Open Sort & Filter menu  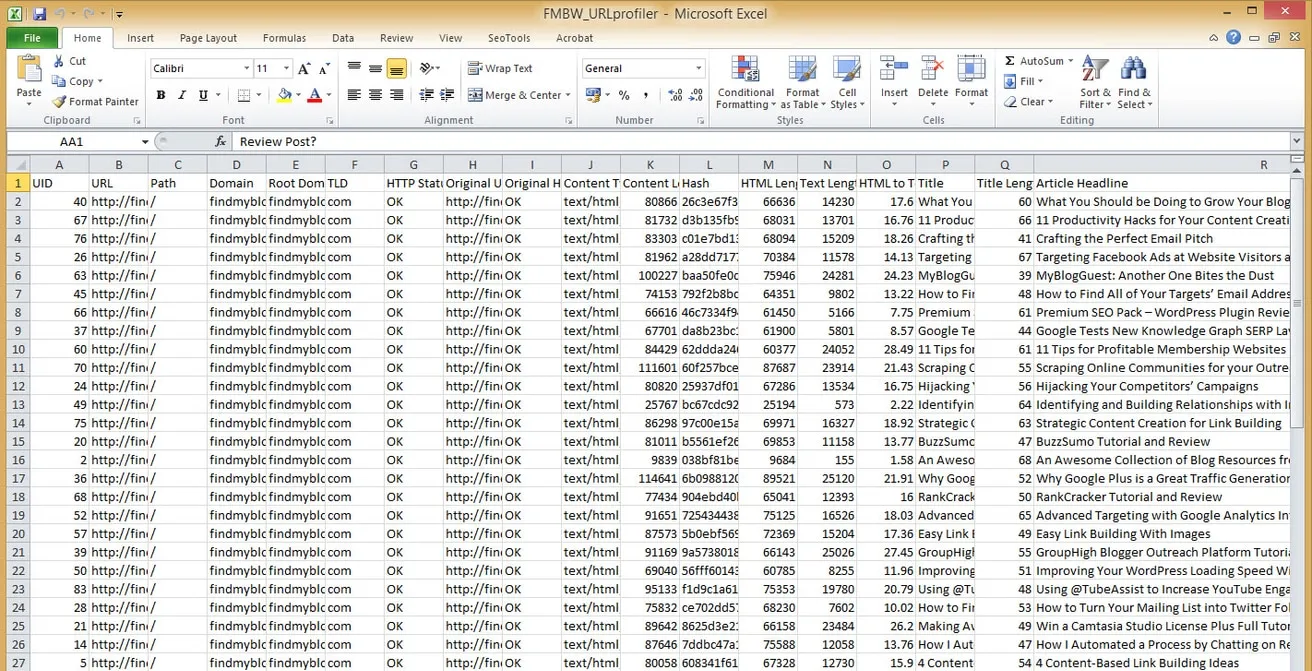coord(1095,82)
